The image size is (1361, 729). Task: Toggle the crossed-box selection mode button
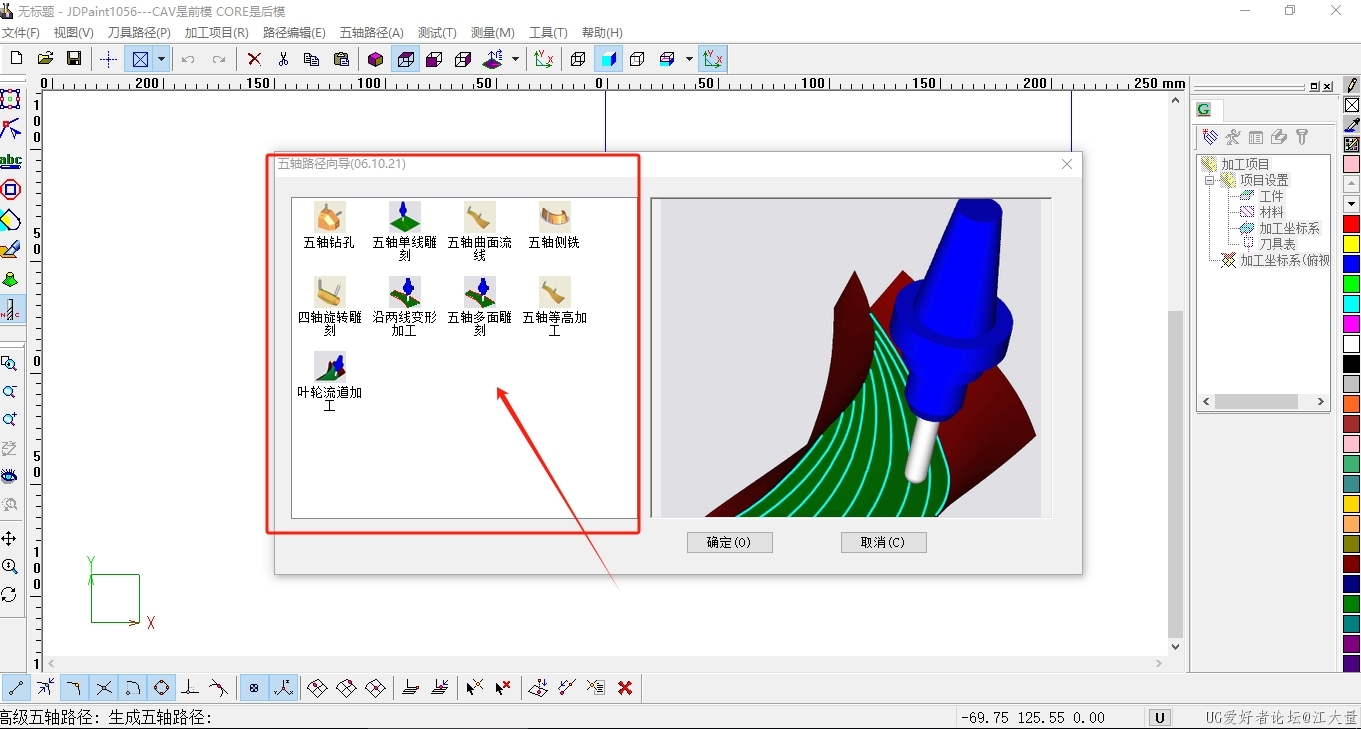click(x=141, y=59)
